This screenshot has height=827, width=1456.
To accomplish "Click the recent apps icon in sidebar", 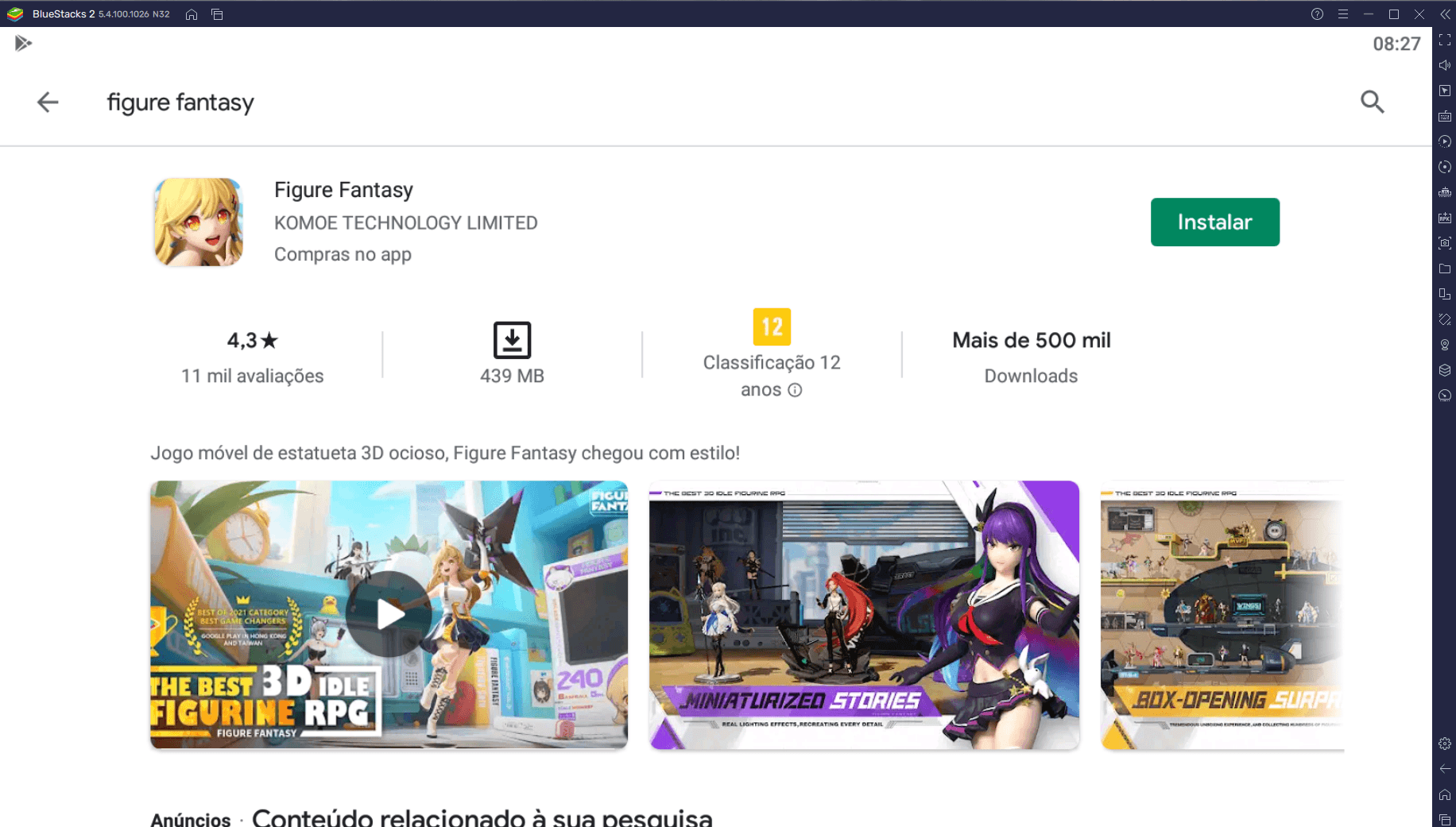I will point(1445,819).
